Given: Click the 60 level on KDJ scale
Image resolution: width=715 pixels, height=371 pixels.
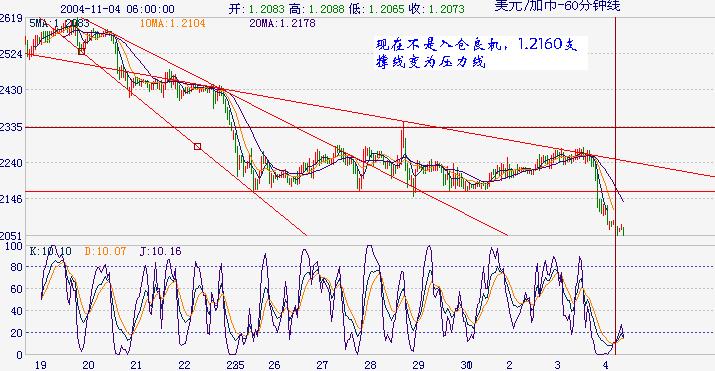Looking at the screenshot, I should [x=17, y=289].
